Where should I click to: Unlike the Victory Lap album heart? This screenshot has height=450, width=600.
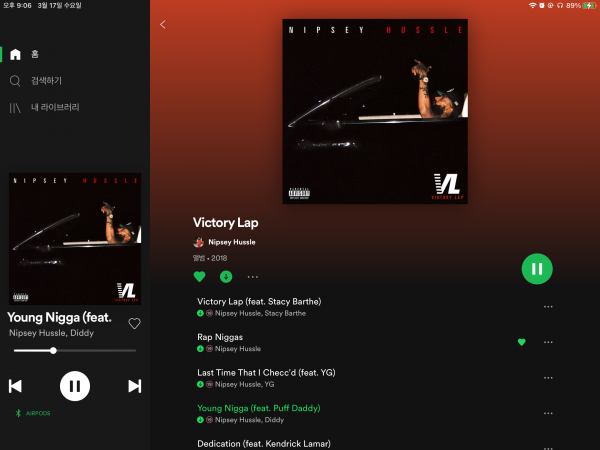(x=199, y=276)
